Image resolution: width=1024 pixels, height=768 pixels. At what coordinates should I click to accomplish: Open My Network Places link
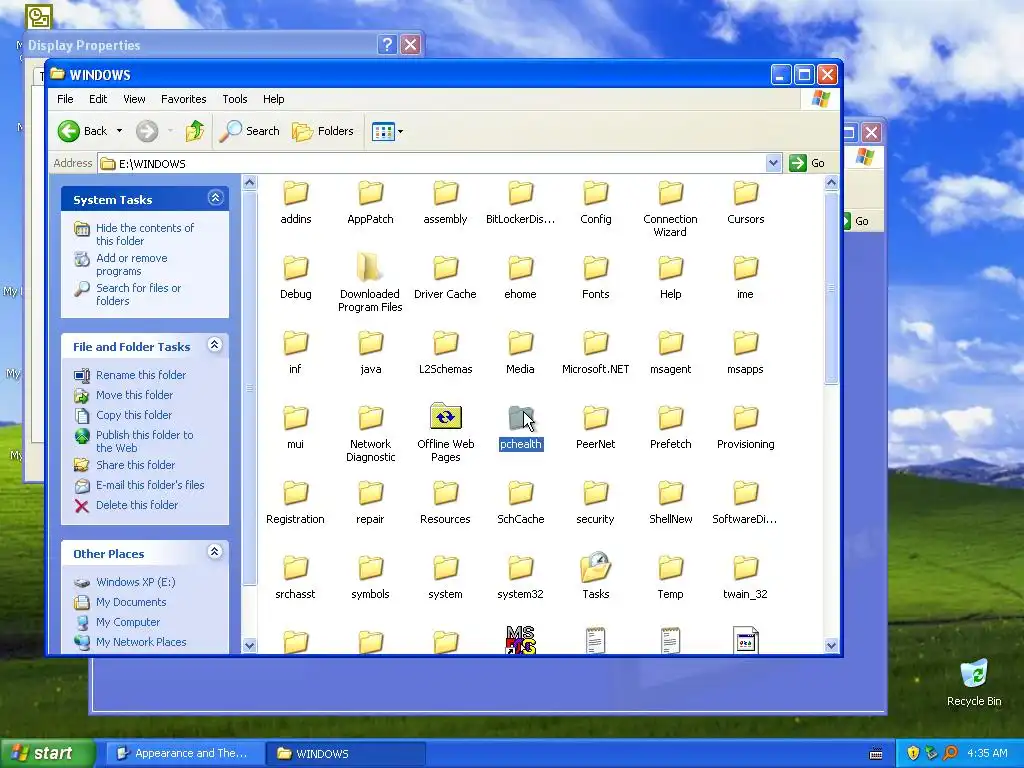(140, 642)
